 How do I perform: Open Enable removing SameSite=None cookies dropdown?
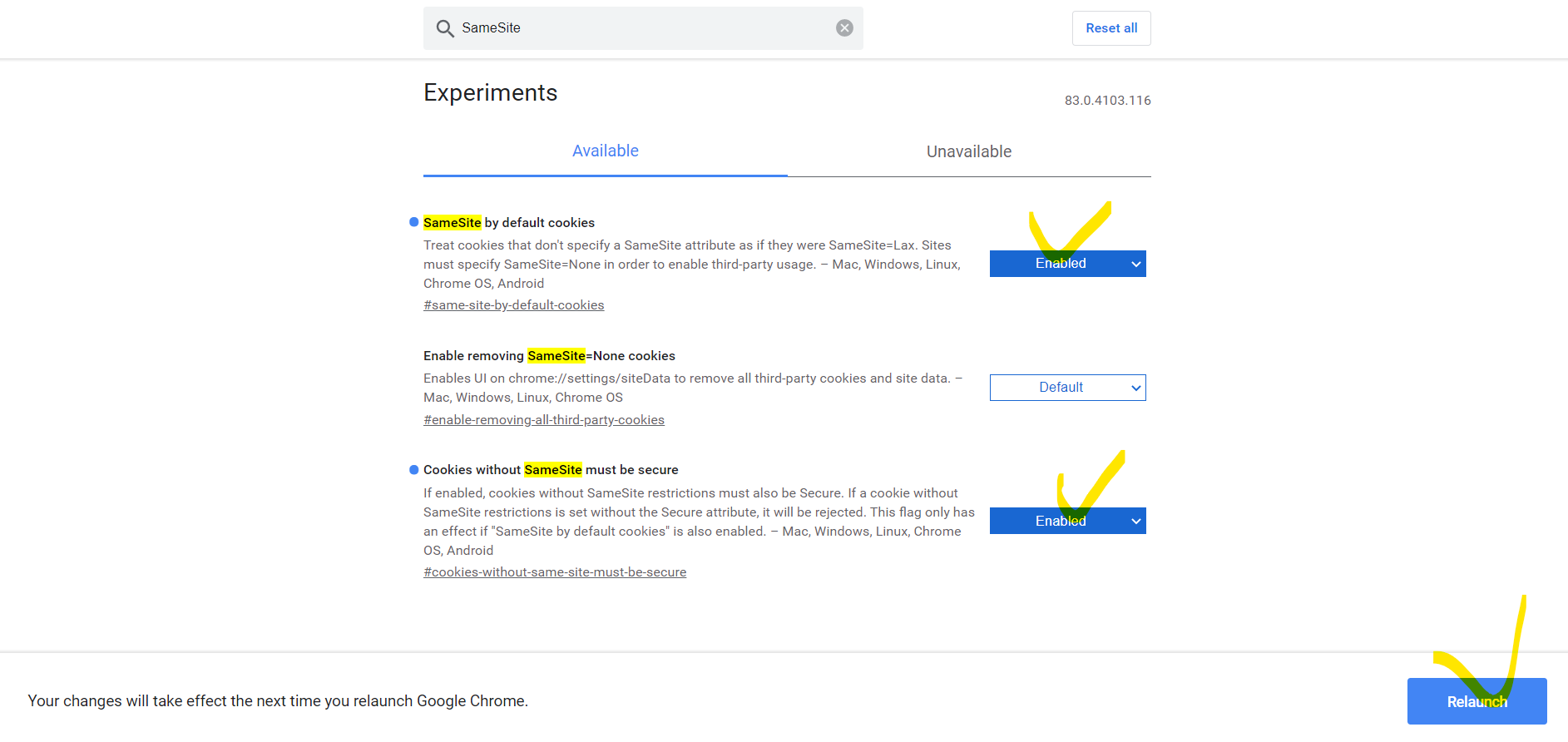tap(1068, 388)
